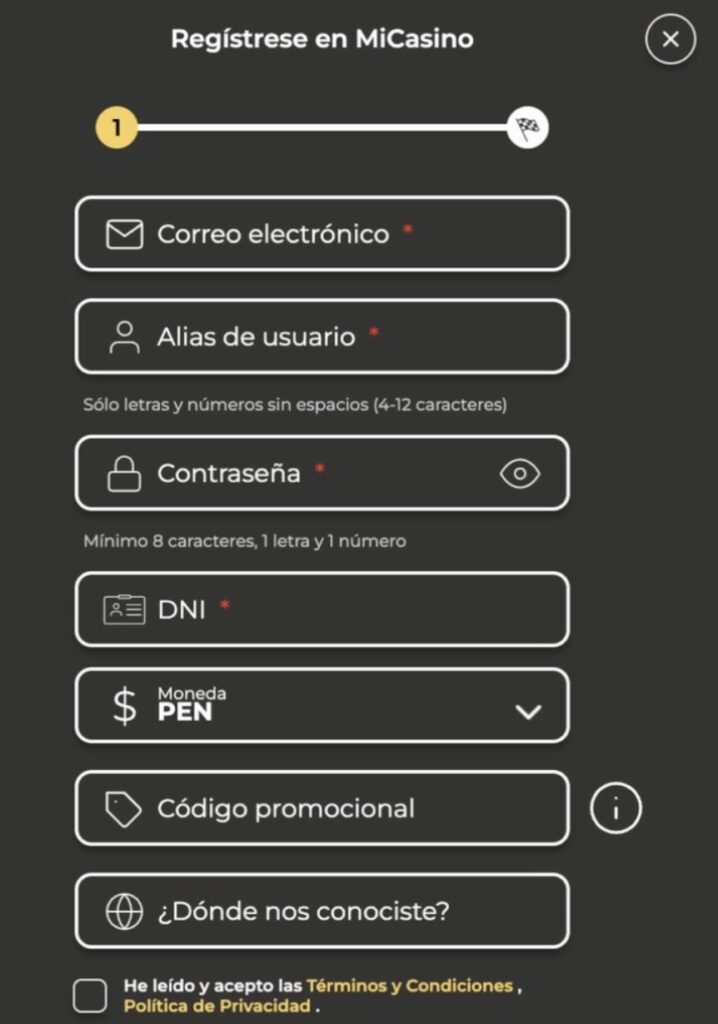Image resolution: width=718 pixels, height=1024 pixels.
Task: Click the dollar sign currency icon
Action: [x=124, y=706]
